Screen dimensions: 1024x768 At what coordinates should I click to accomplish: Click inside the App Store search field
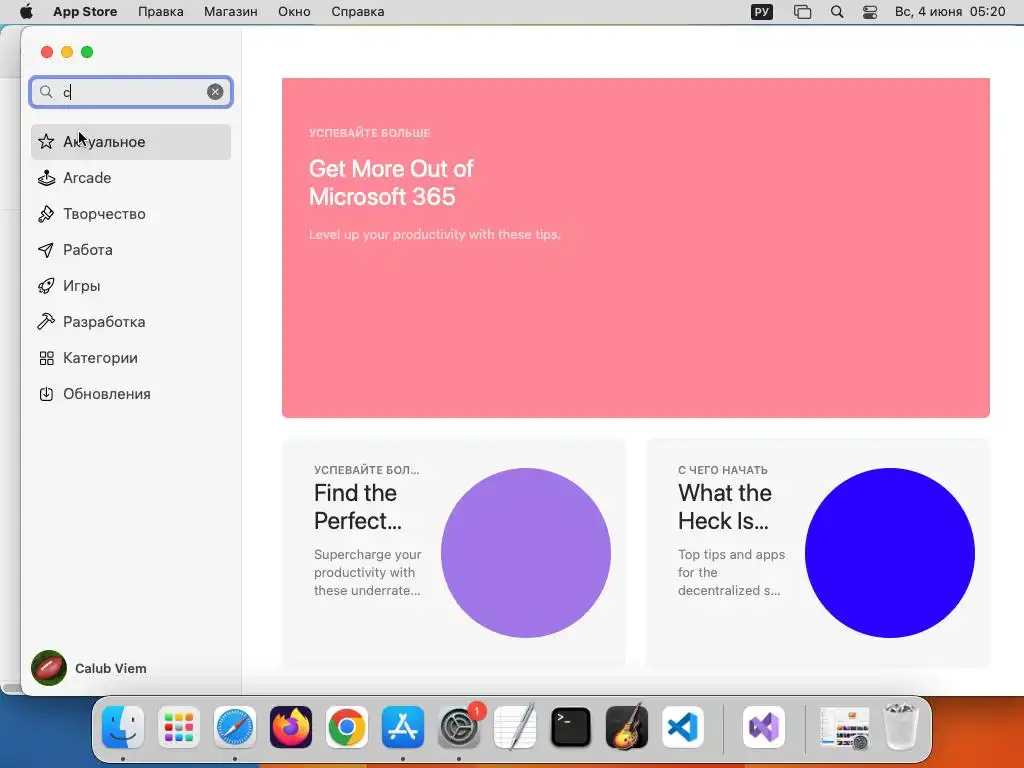(131, 92)
